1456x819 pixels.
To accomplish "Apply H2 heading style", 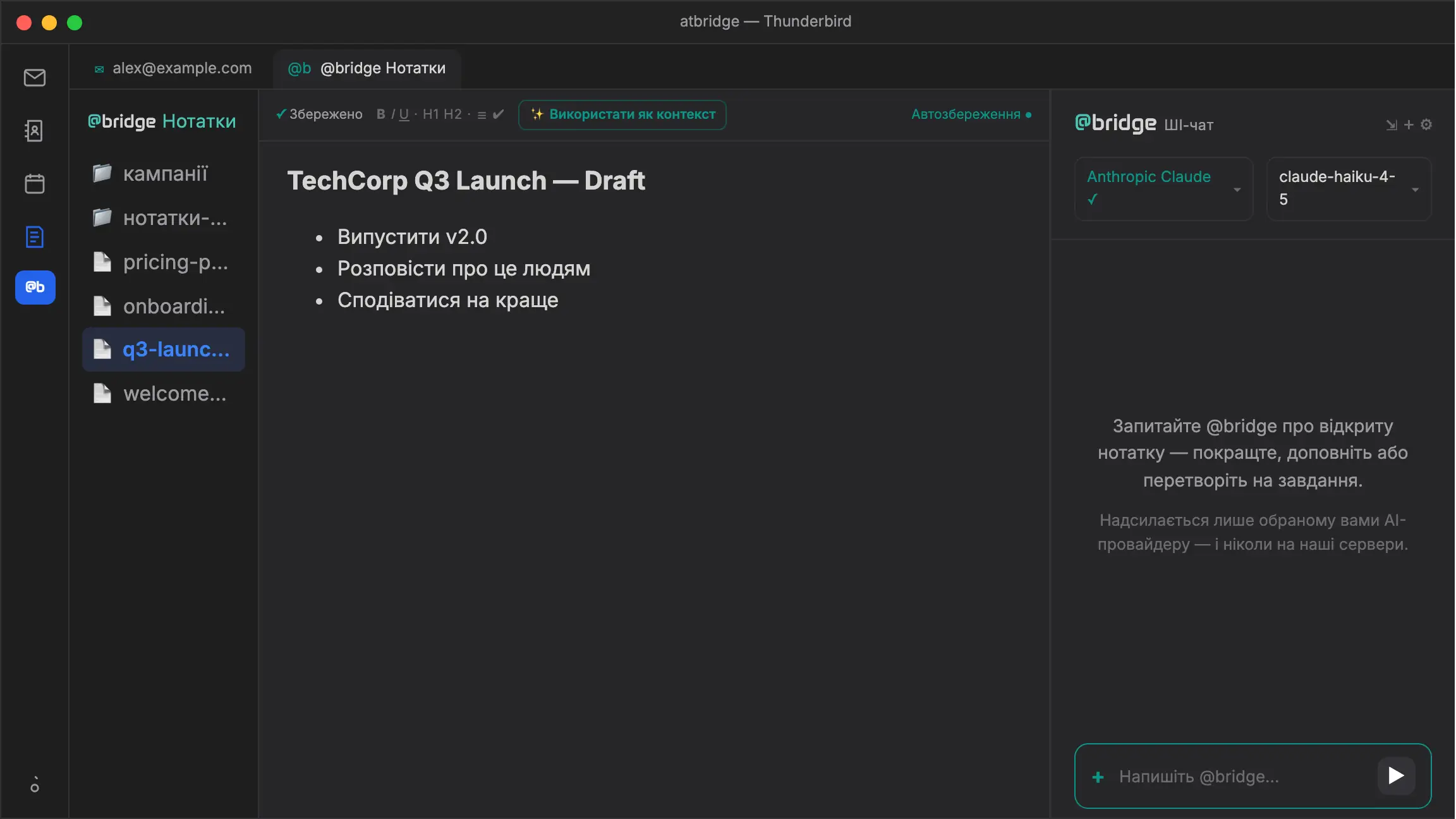I will pyautogui.click(x=452, y=114).
